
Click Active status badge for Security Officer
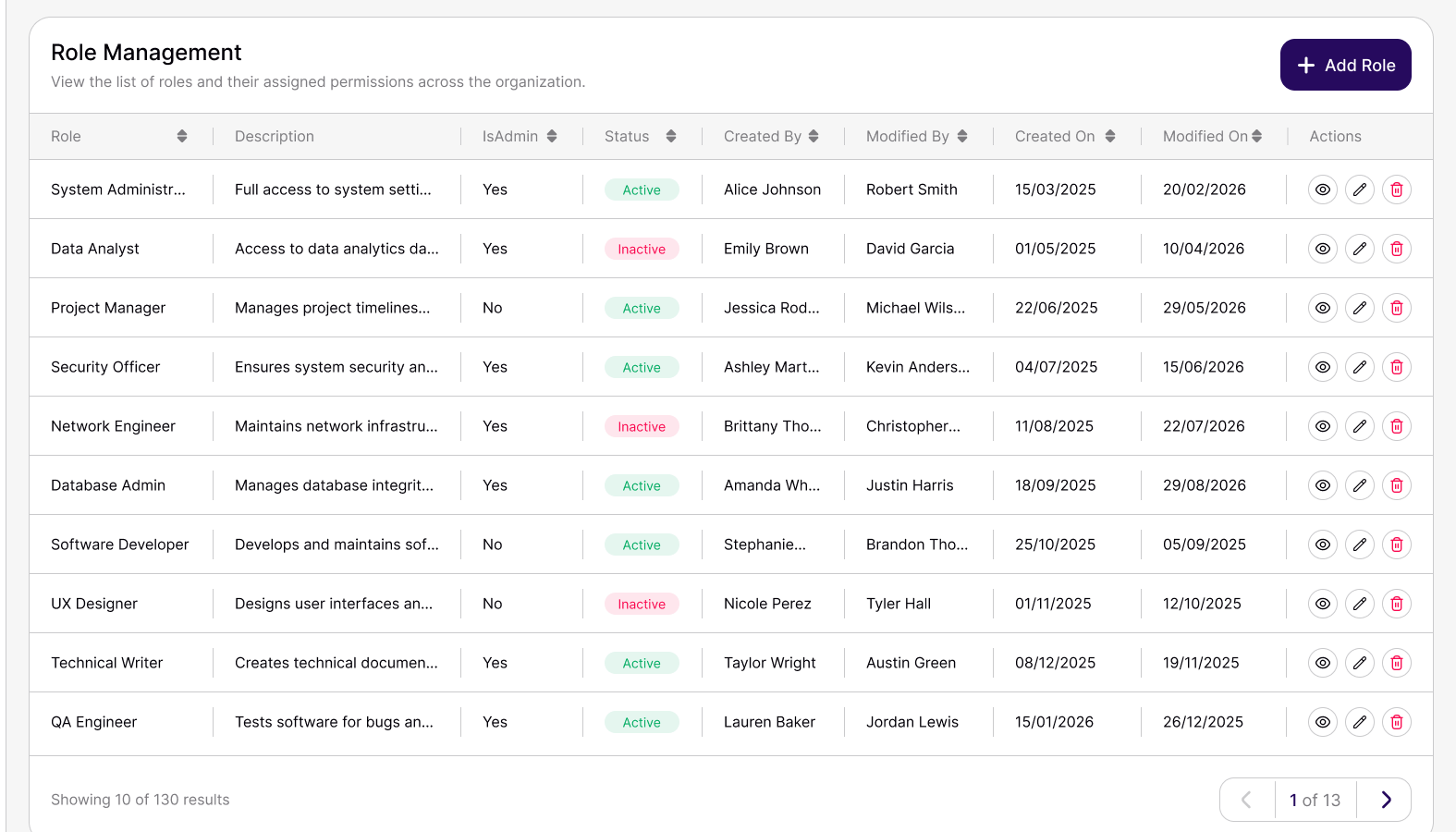(x=642, y=367)
